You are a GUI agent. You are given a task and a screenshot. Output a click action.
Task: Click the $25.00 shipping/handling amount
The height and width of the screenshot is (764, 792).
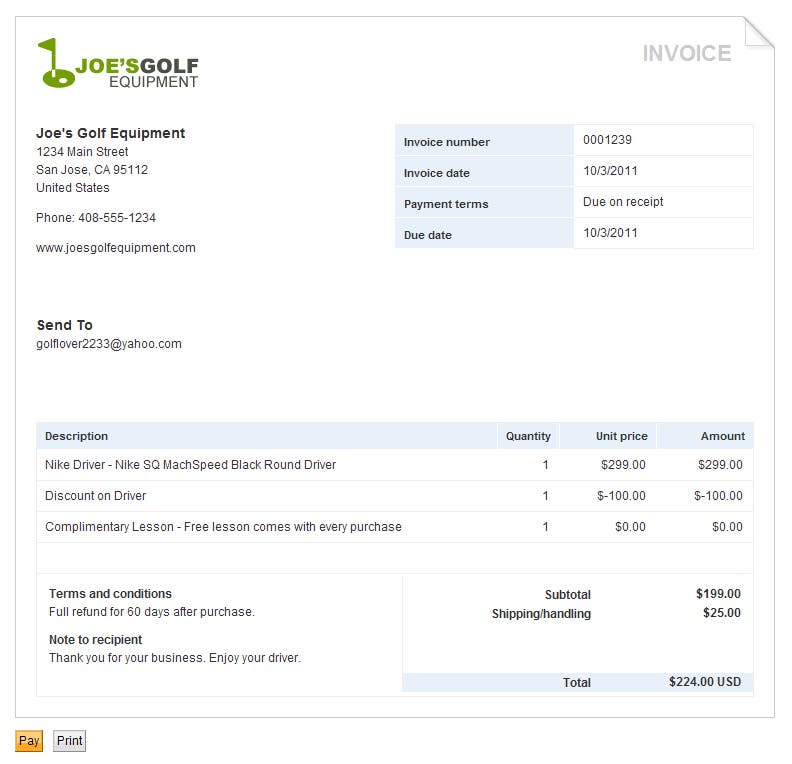pos(721,613)
